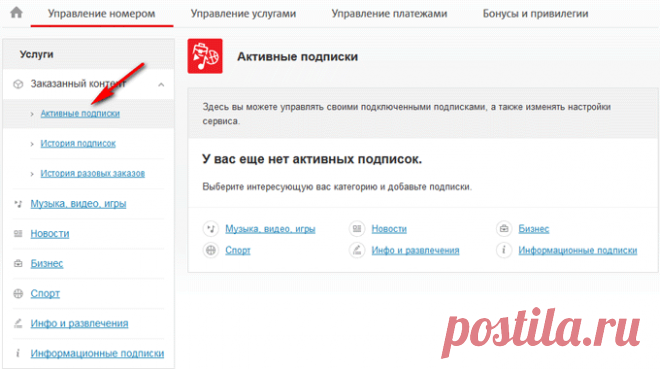Click round ball icon in main panel
660x369 pixels.
(x=211, y=250)
